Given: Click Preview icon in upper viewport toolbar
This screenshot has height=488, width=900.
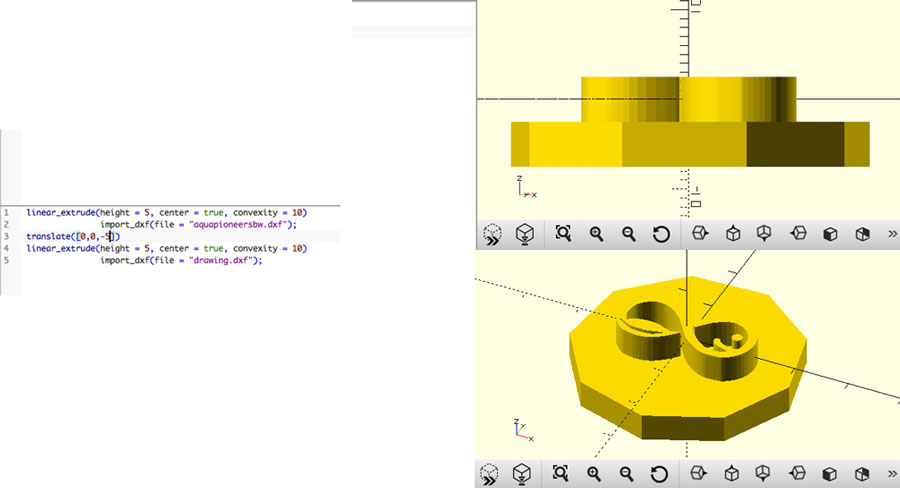Looking at the screenshot, I should click(x=492, y=234).
